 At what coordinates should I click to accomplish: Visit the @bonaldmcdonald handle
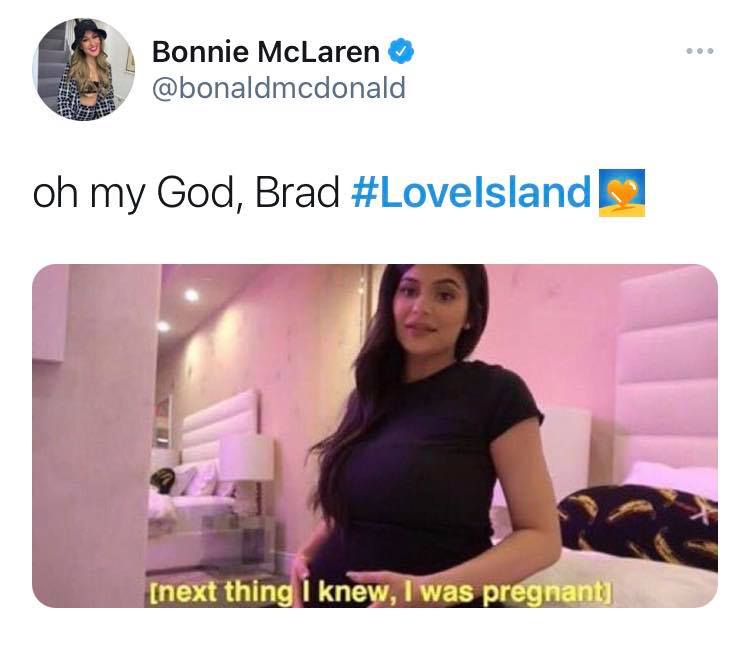279,88
